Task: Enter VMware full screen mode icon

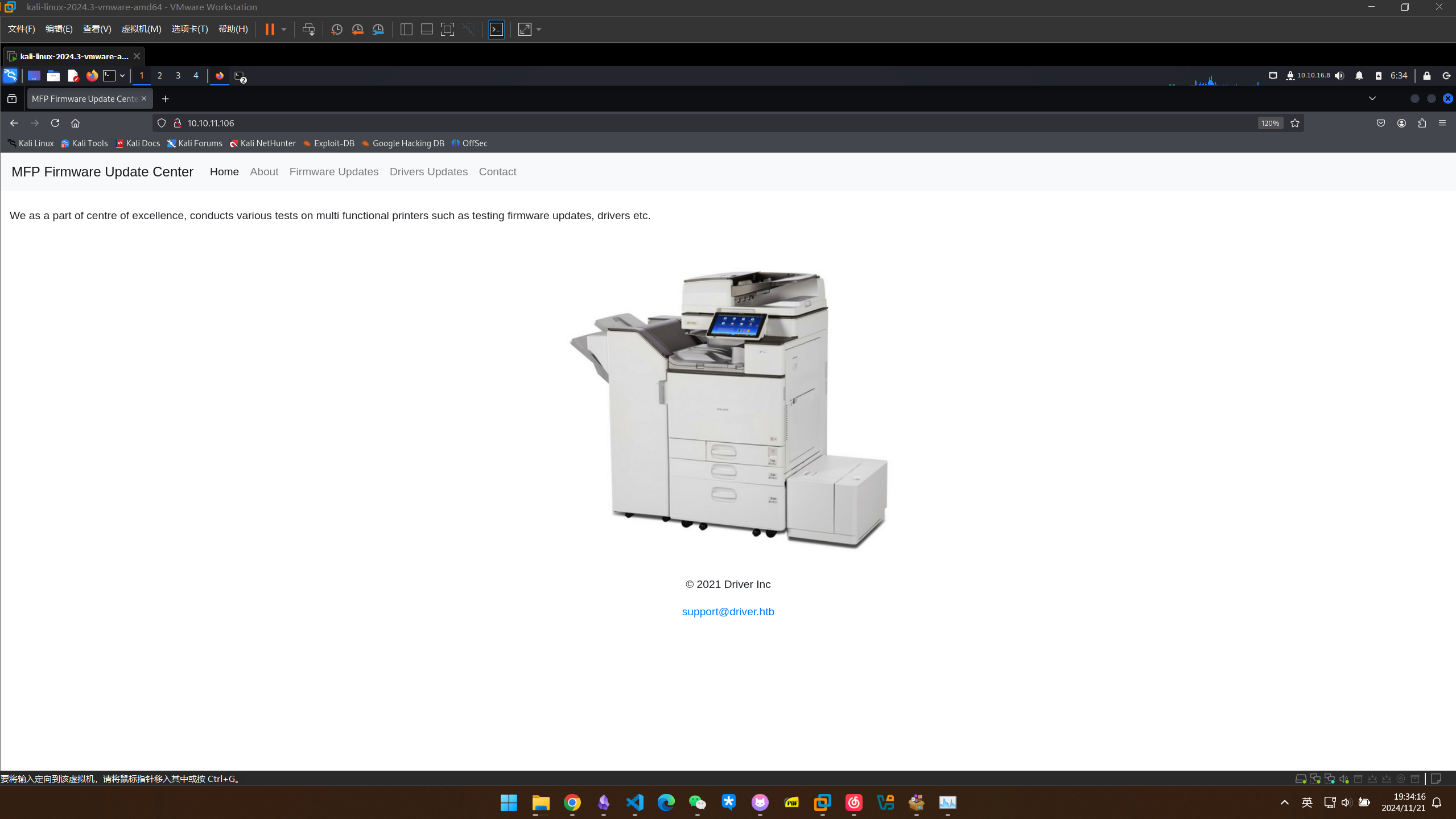Action: click(x=447, y=30)
